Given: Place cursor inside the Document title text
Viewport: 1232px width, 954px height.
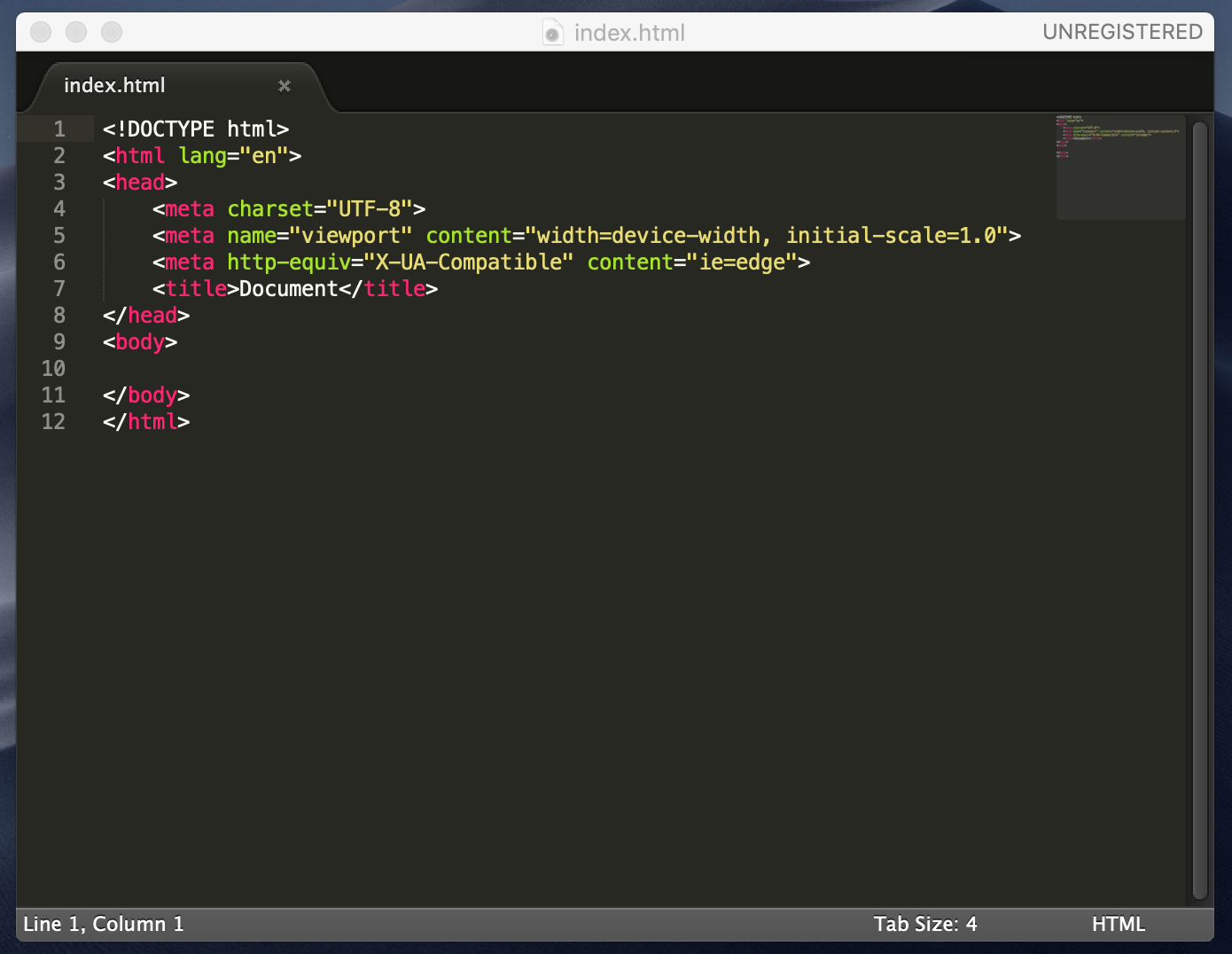Looking at the screenshot, I should point(286,288).
